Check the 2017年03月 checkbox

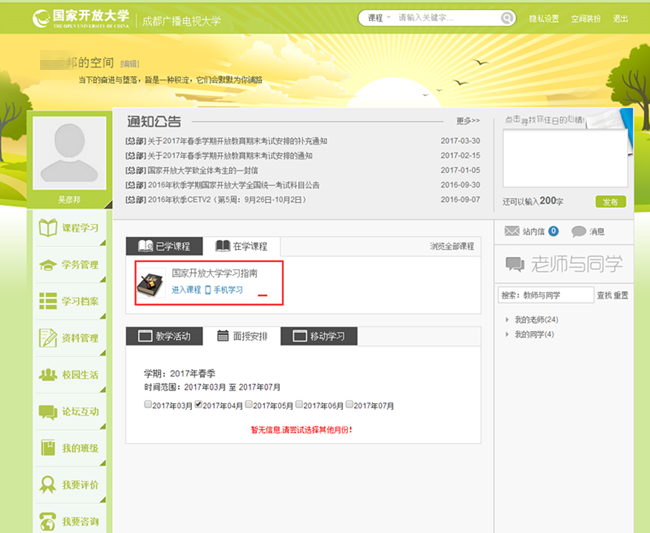pos(148,404)
